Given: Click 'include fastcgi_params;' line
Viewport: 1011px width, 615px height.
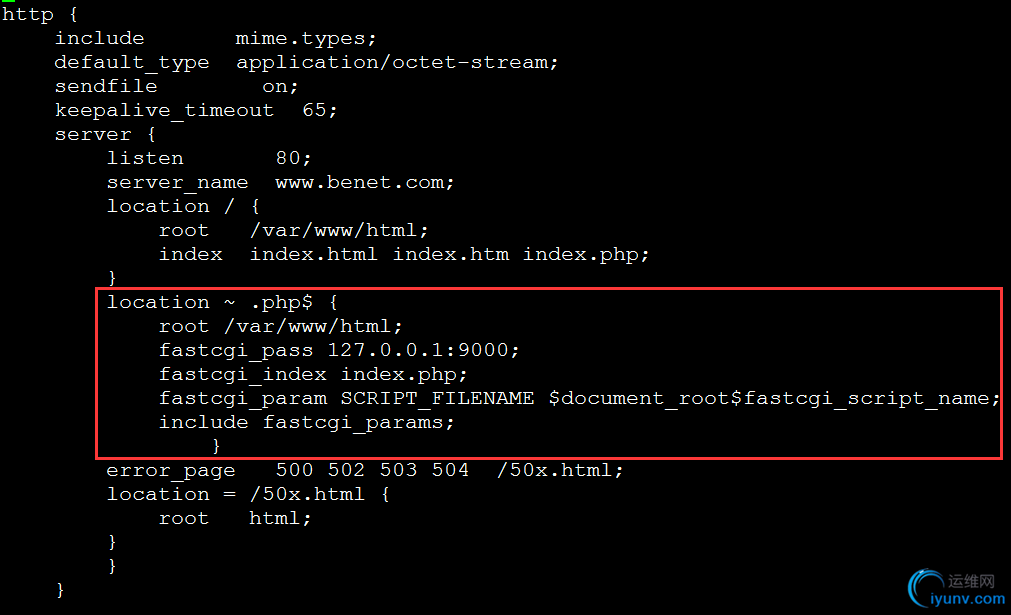Looking at the screenshot, I should (x=307, y=422).
